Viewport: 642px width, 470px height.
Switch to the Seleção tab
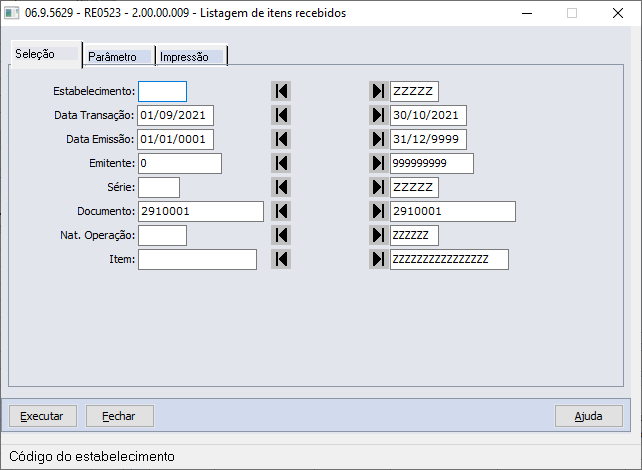[x=46, y=54]
